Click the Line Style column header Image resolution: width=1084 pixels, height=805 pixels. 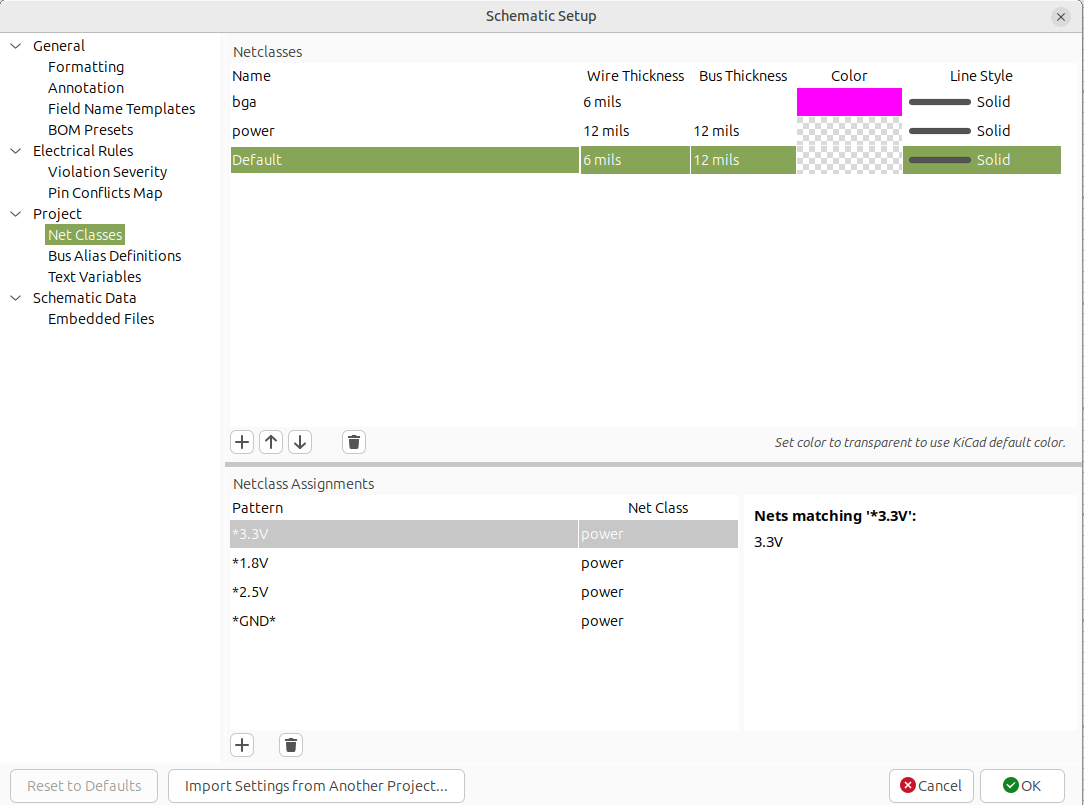[x=982, y=76]
